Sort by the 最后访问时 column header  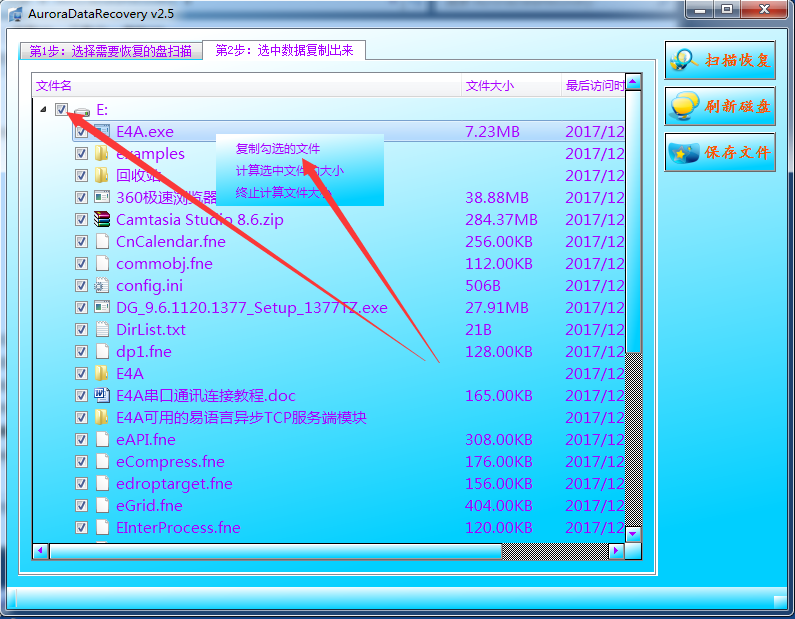594,86
